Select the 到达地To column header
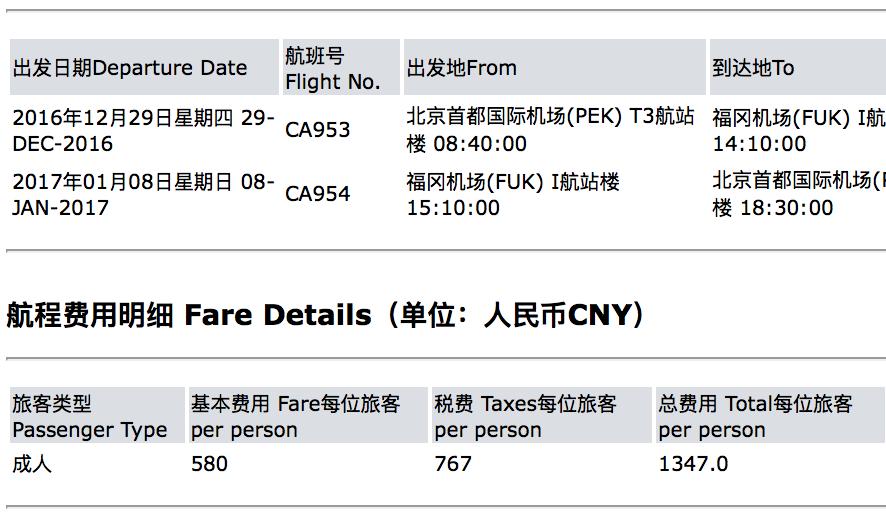Screen dimensions: 886x524 754,68
